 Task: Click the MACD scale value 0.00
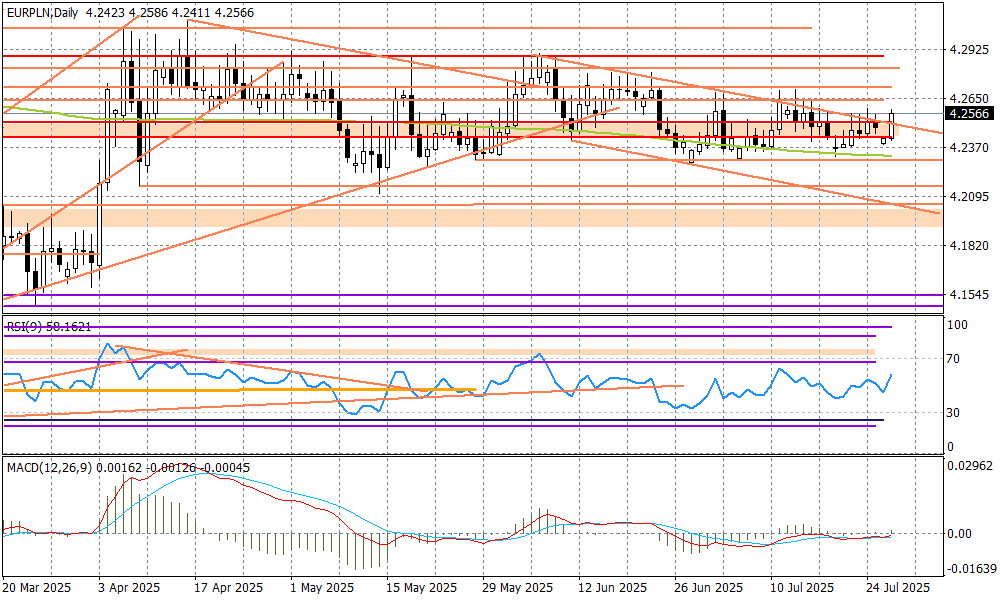pos(960,533)
